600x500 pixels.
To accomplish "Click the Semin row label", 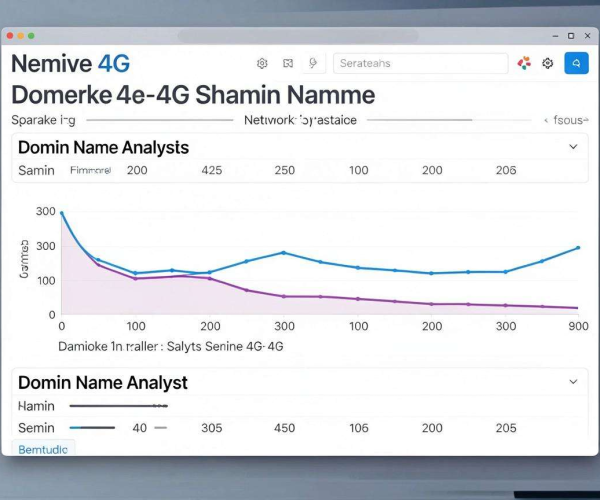I will pyautogui.click(x=36, y=428).
